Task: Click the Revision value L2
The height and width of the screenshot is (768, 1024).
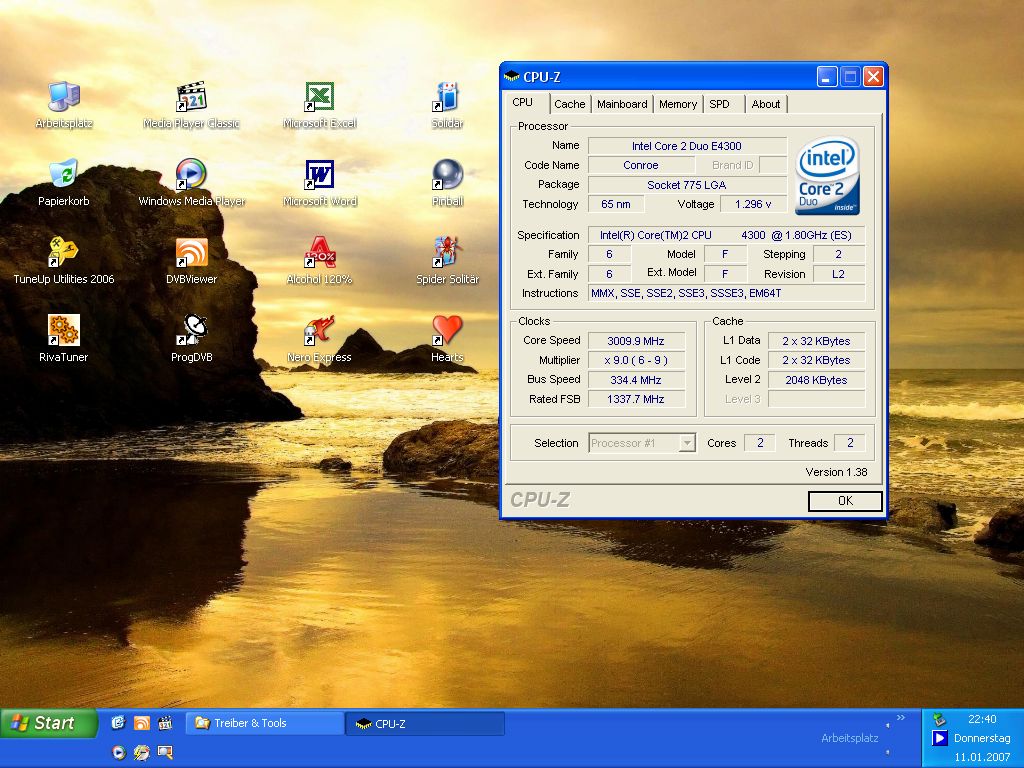Action: [x=839, y=274]
